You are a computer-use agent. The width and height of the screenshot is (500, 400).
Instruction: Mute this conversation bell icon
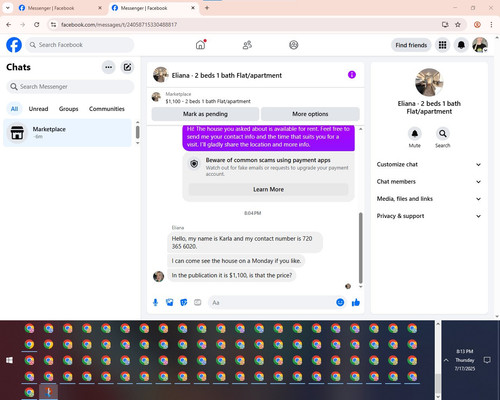point(415,134)
